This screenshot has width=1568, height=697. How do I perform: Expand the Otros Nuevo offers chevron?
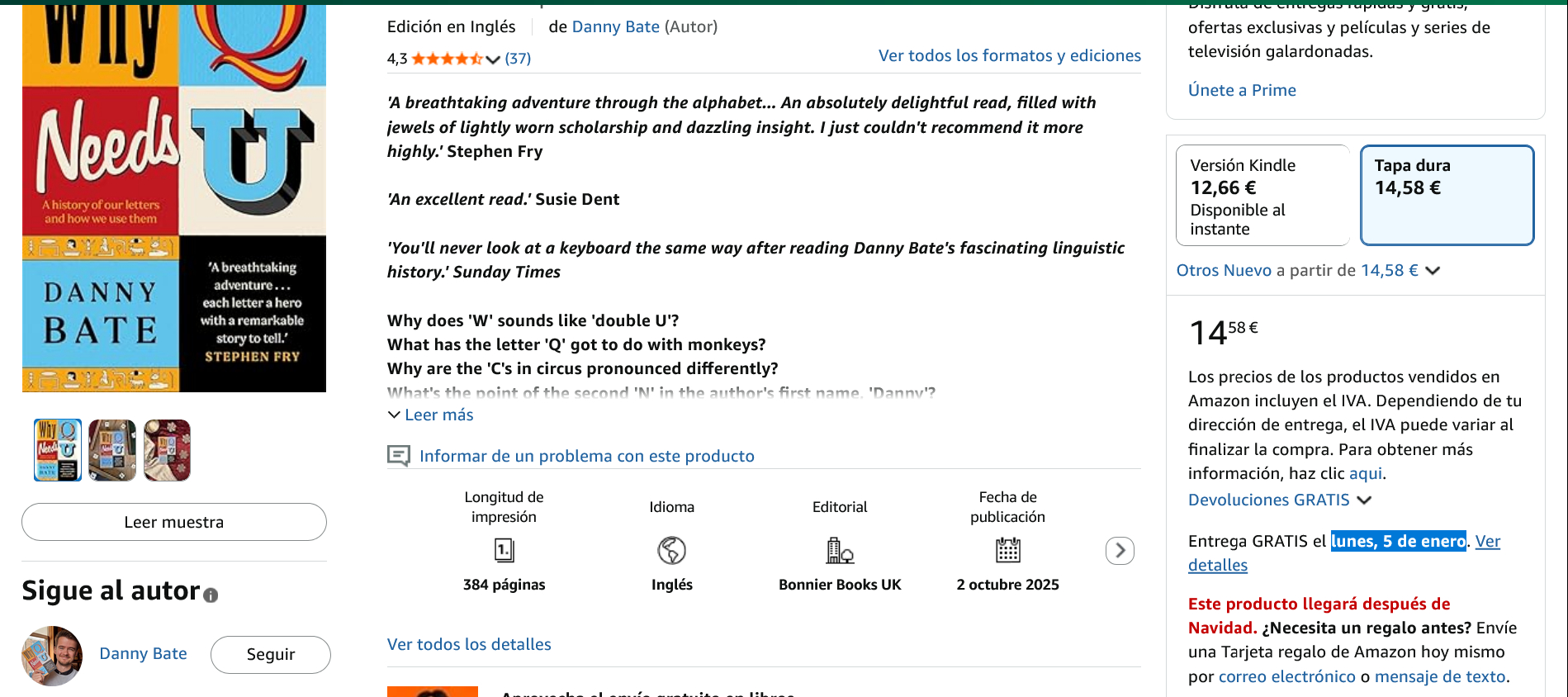tap(1433, 271)
